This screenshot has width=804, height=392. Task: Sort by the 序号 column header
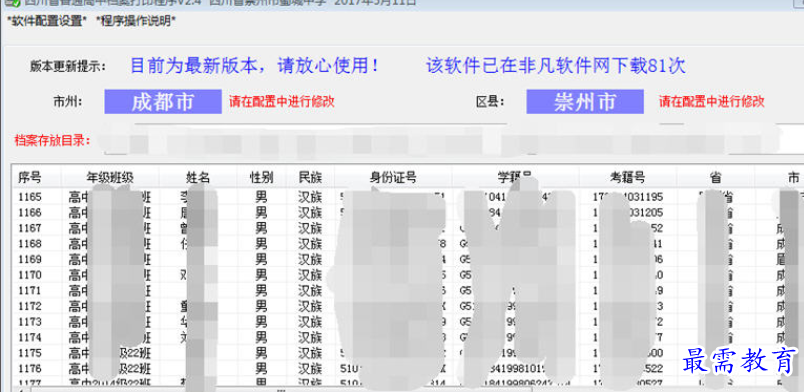coord(29,178)
